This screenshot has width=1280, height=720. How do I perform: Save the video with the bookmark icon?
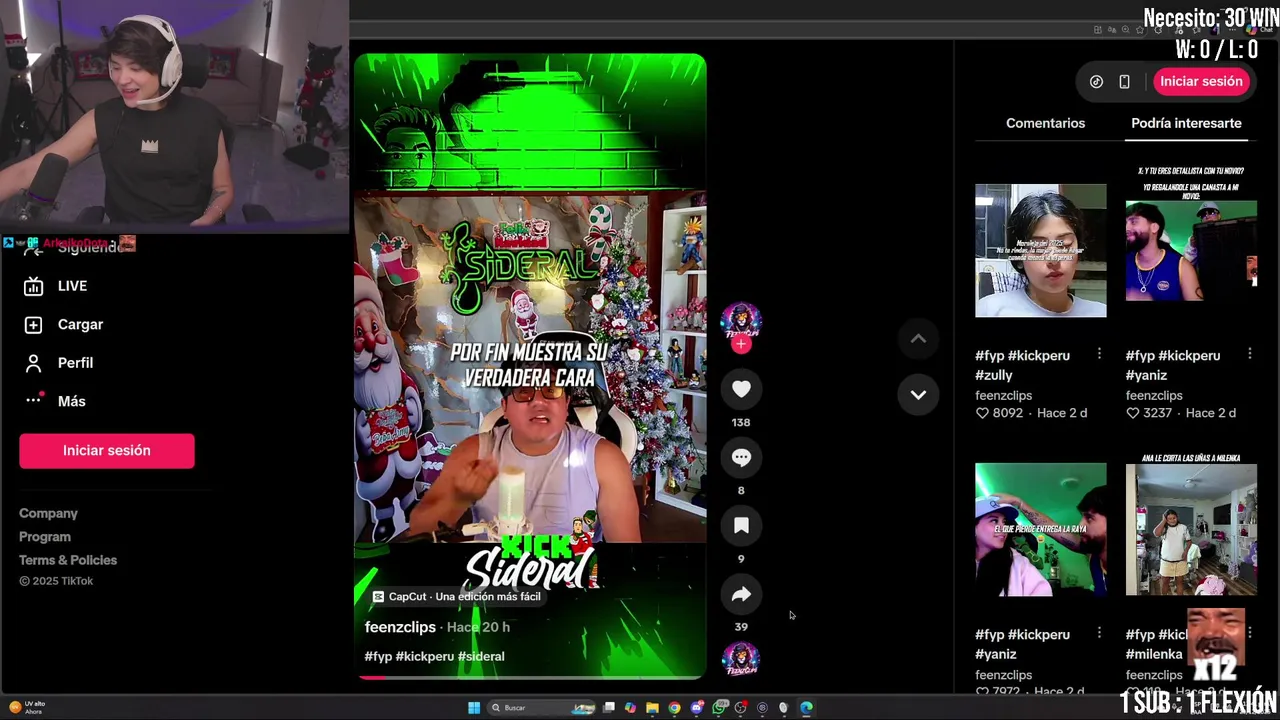pyautogui.click(x=741, y=526)
